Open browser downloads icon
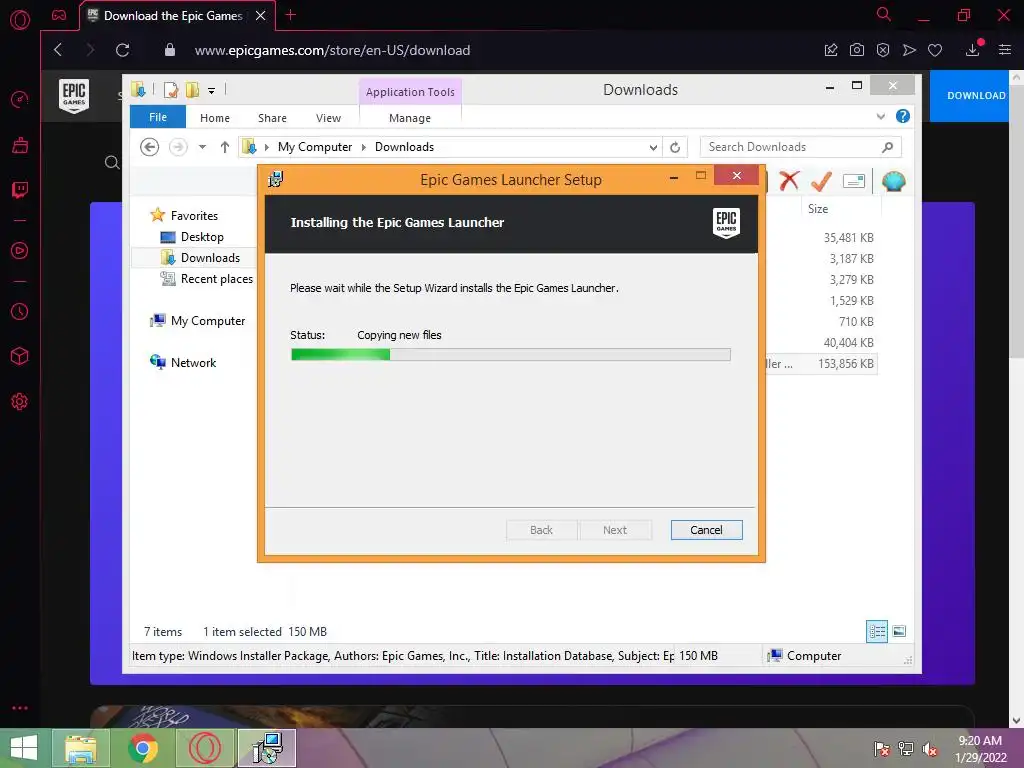This screenshot has width=1024, height=768. pos(972,50)
